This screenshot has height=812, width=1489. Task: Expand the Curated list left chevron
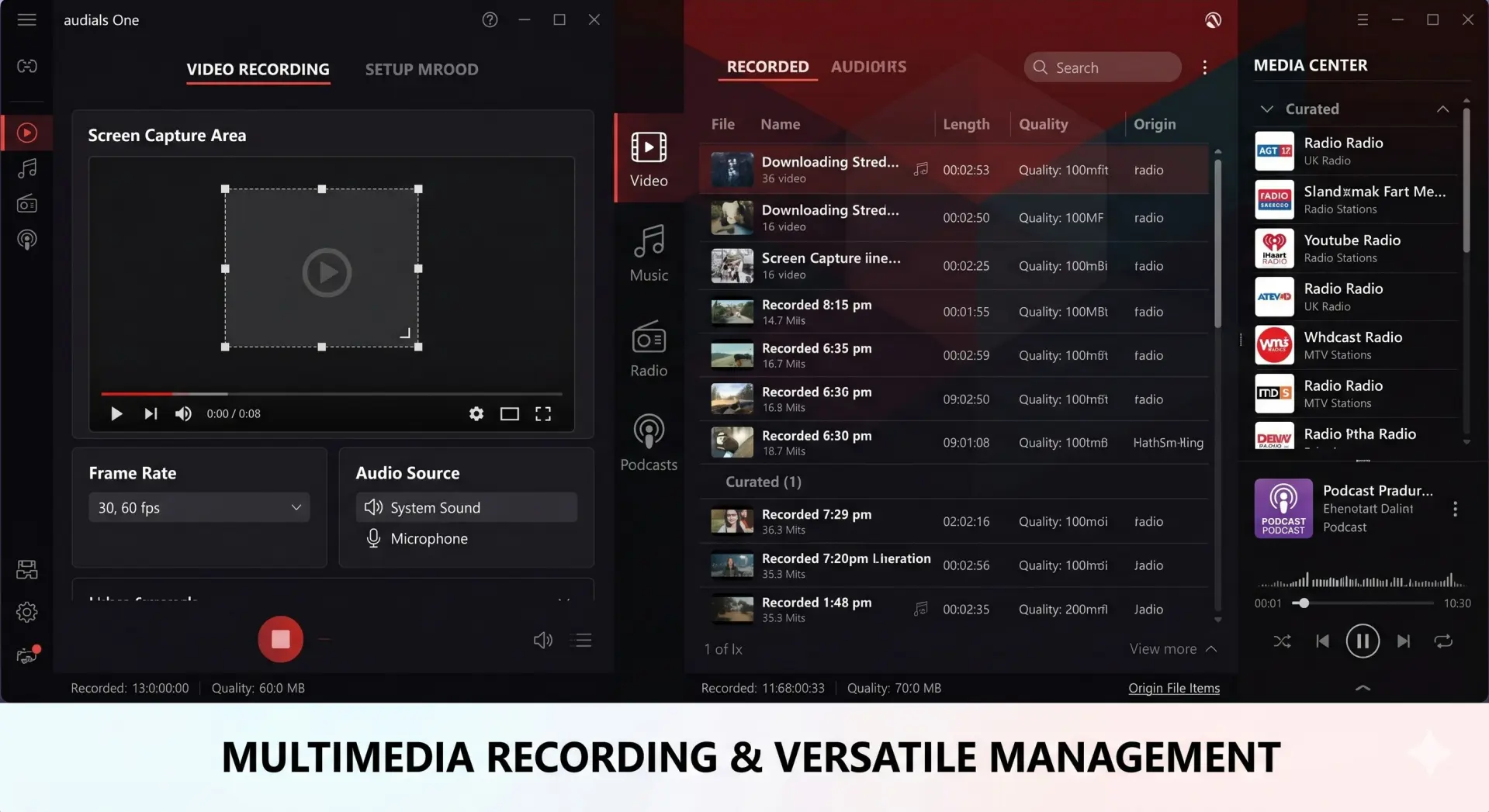tap(1266, 109)
